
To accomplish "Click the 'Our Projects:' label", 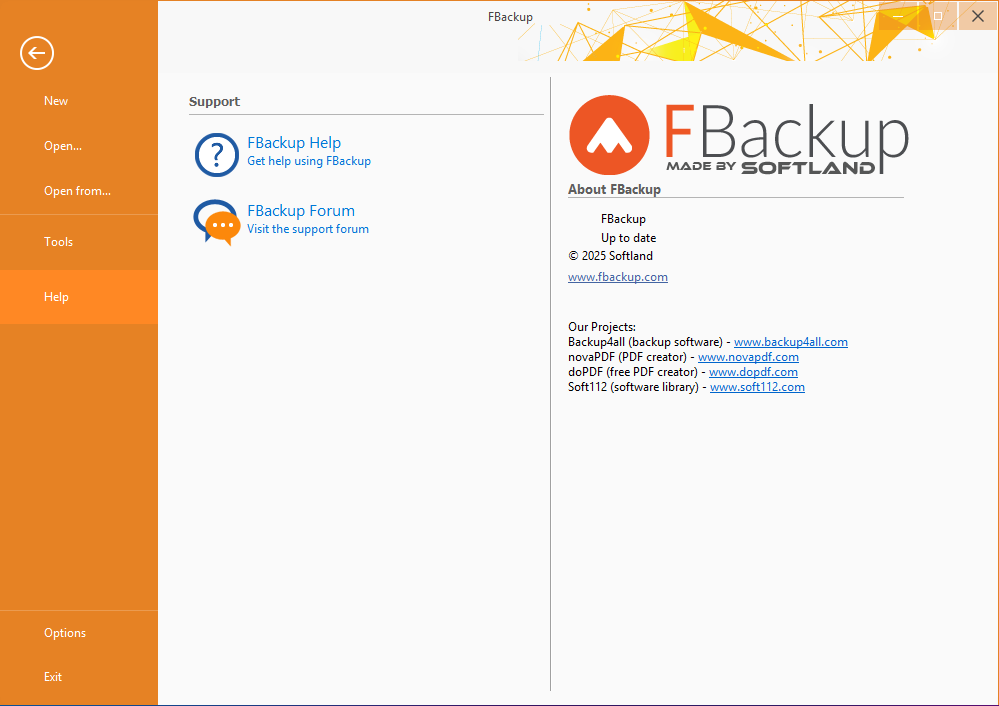I will point(601,327).
